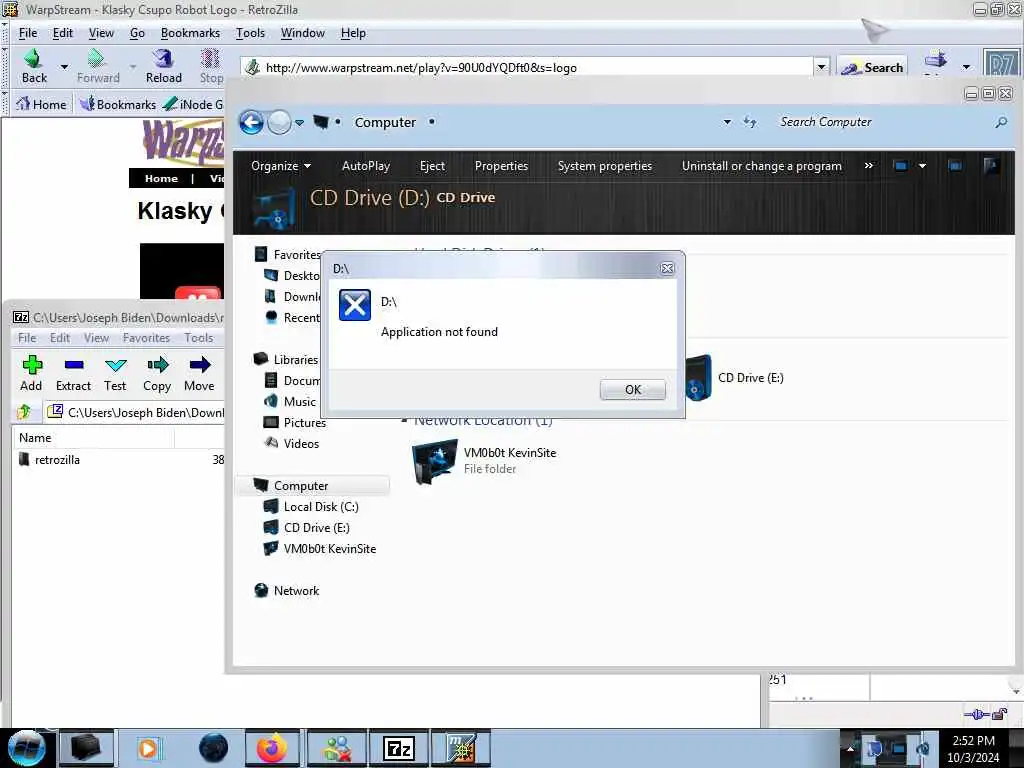The height and width of the screenshot is (768, 1024).
Task: Click the Explorer help icon
Action: click(991, 166)
